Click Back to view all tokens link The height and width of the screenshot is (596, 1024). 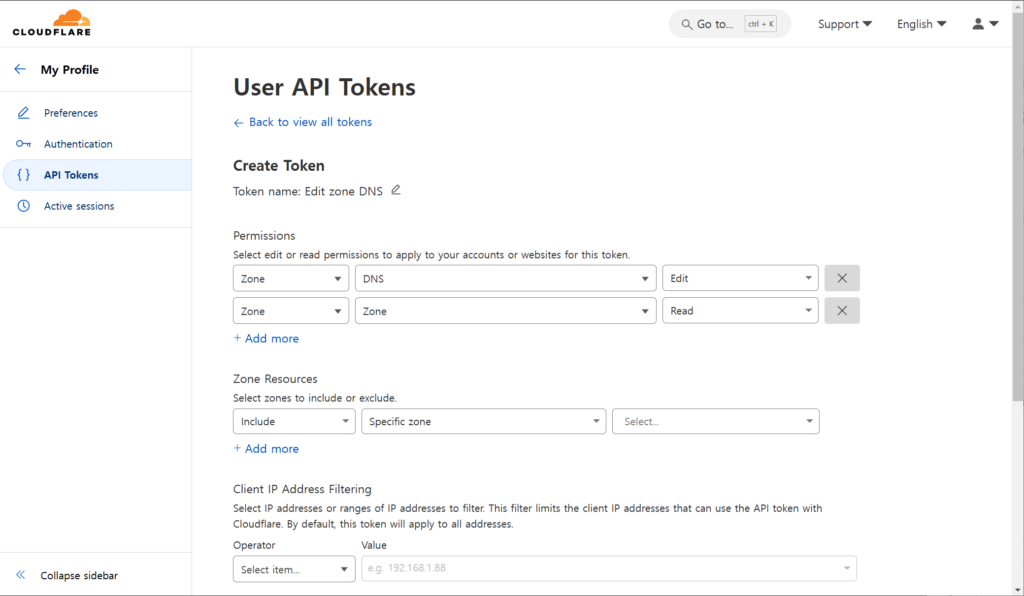309,122
